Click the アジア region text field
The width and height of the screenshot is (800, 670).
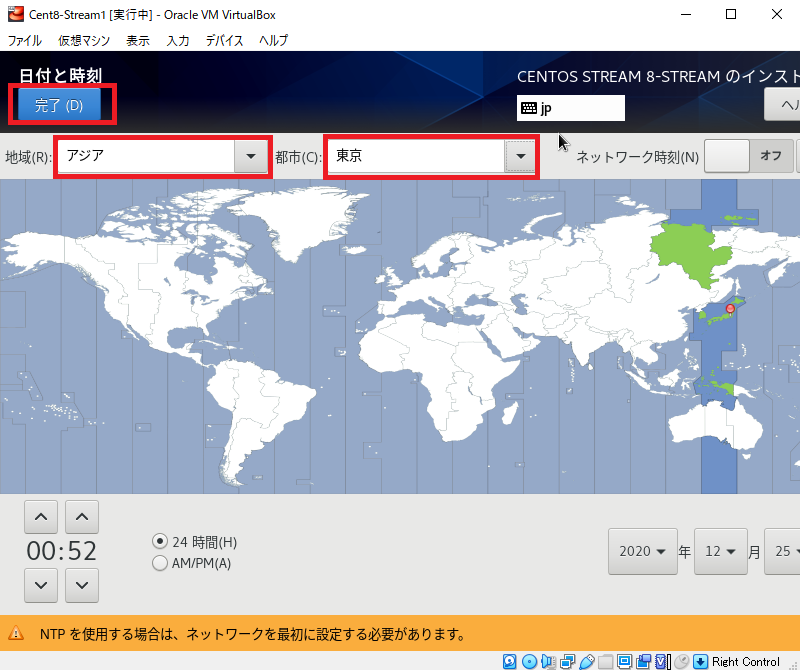pyautogui.click(x=146, y=156)
